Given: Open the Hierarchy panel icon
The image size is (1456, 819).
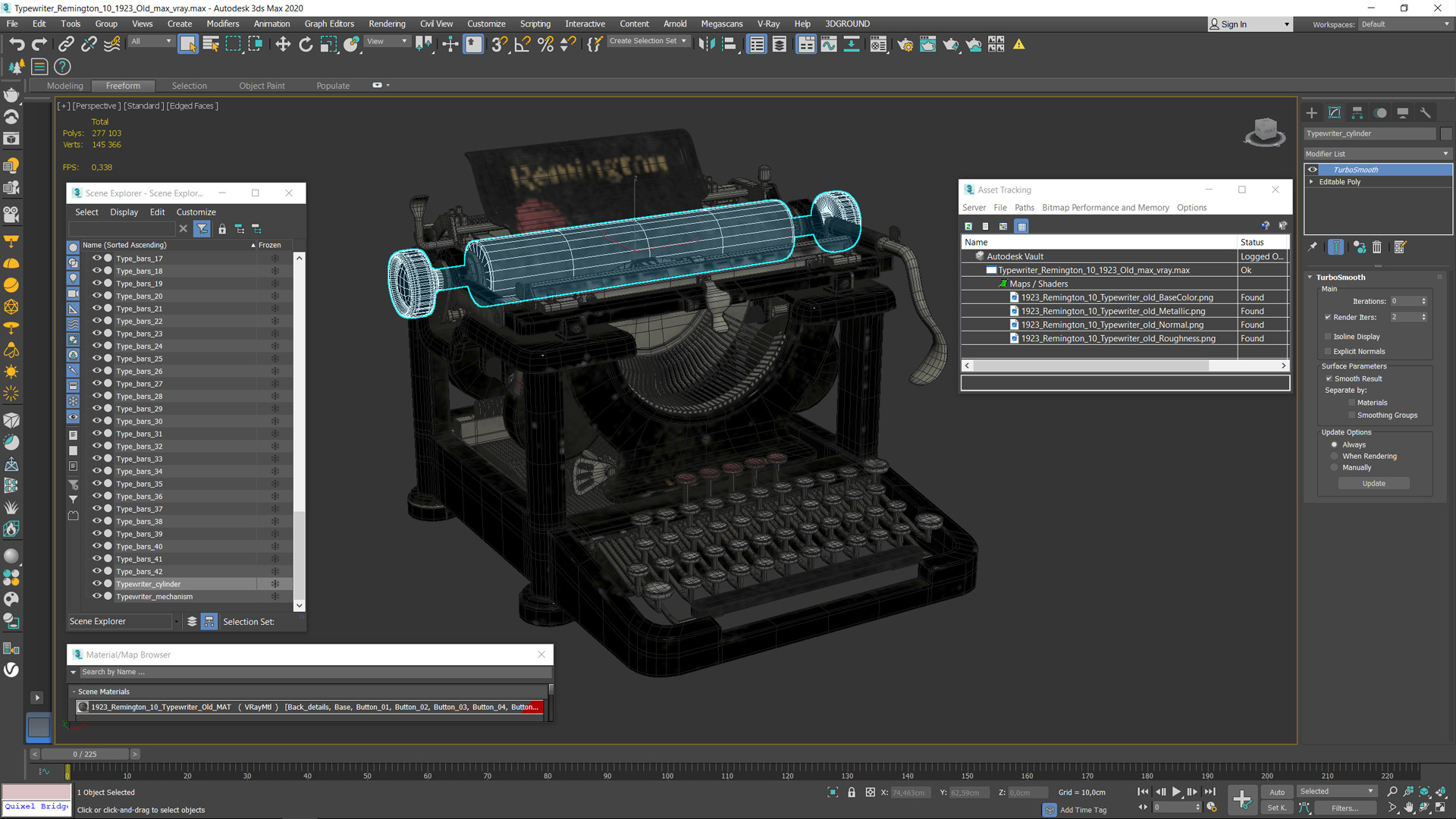Looking at the screenshot, I should coord(1357,113).
